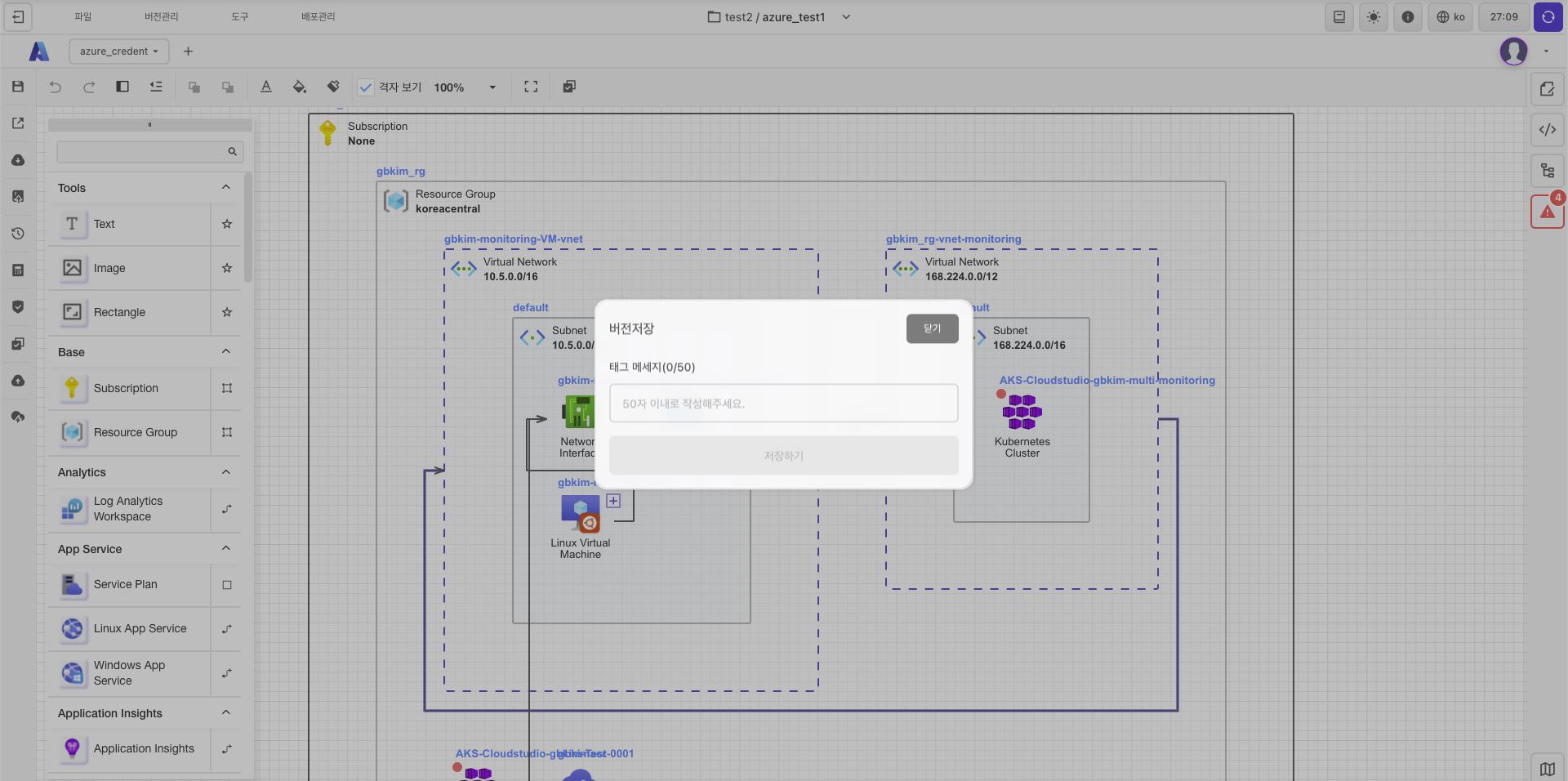Click the 닫기 button in the dialog
The image size is (1568, 781).
tap(932, 328)
